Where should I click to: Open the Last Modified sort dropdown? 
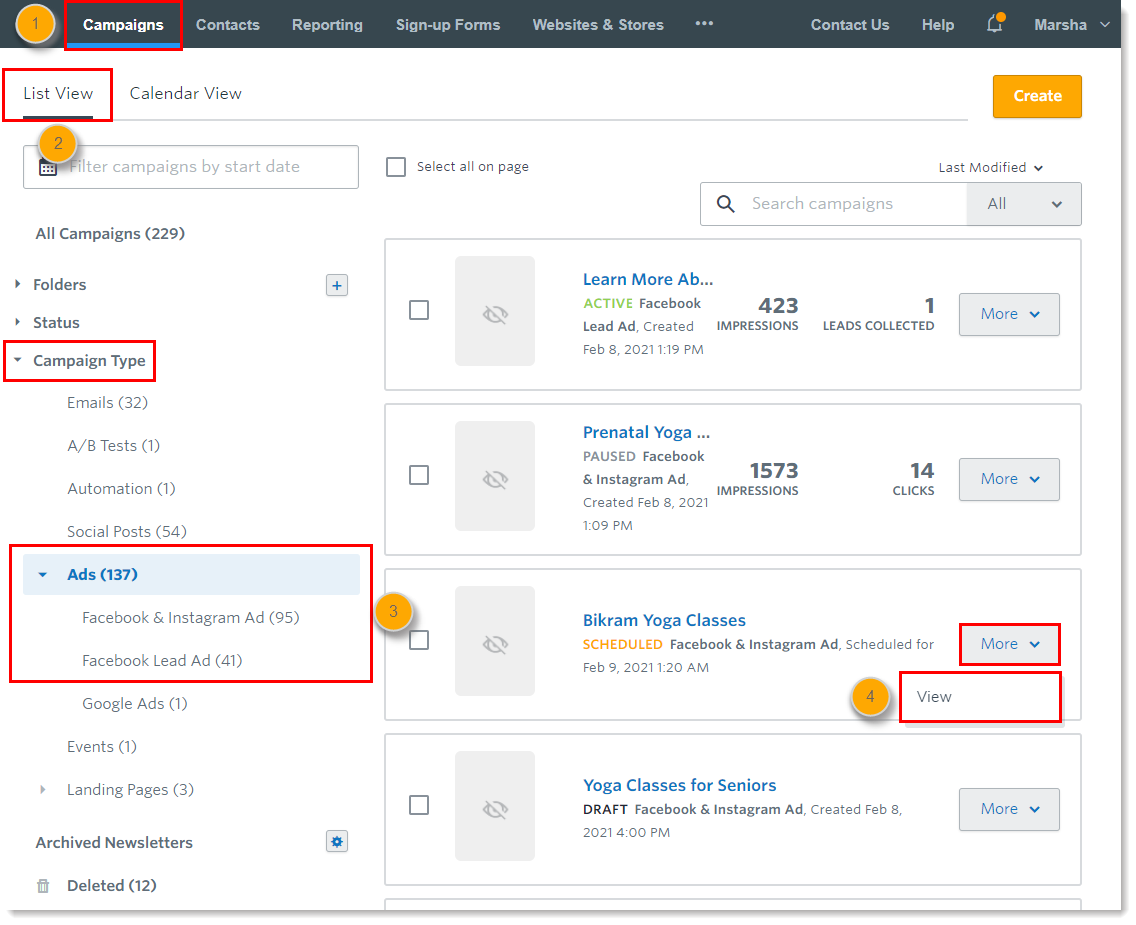click(x=990, y=167)
